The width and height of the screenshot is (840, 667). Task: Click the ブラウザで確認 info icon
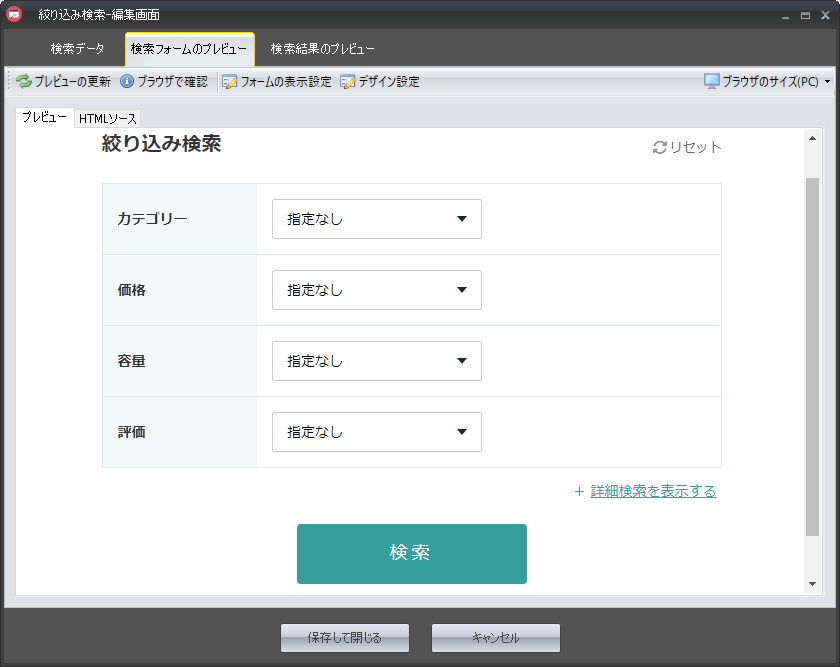click(x=127, y=82)
